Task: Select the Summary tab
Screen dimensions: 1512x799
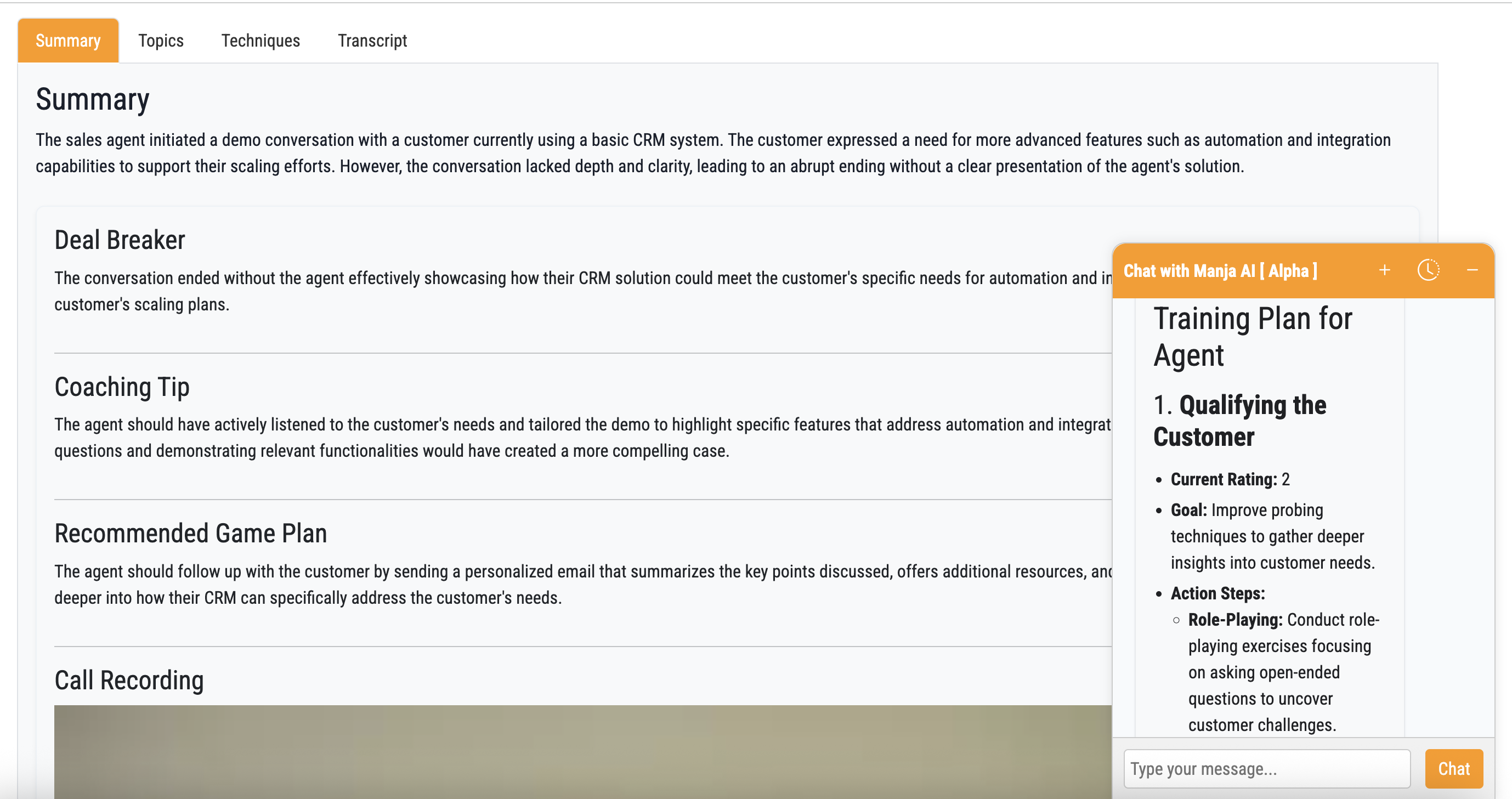Action: click(x=68, y=41)
